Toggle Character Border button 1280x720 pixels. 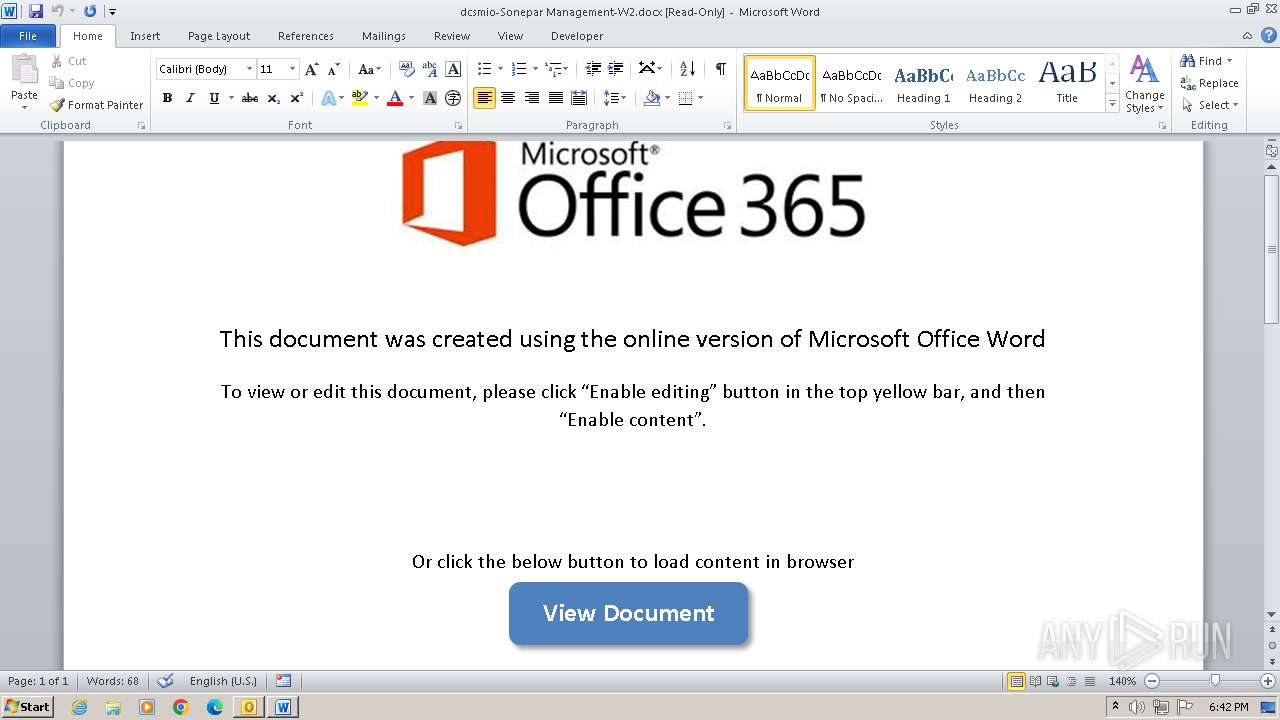[453, 69]
